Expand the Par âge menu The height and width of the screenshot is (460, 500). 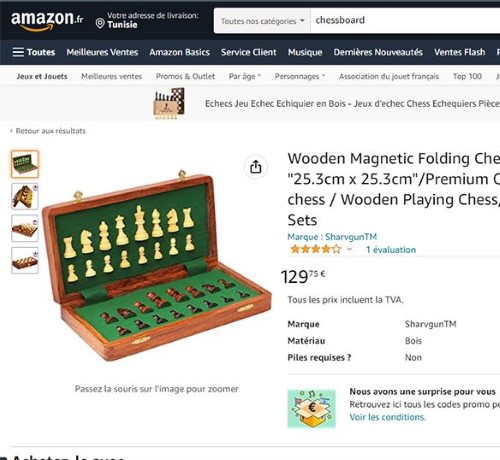point(245,76)
